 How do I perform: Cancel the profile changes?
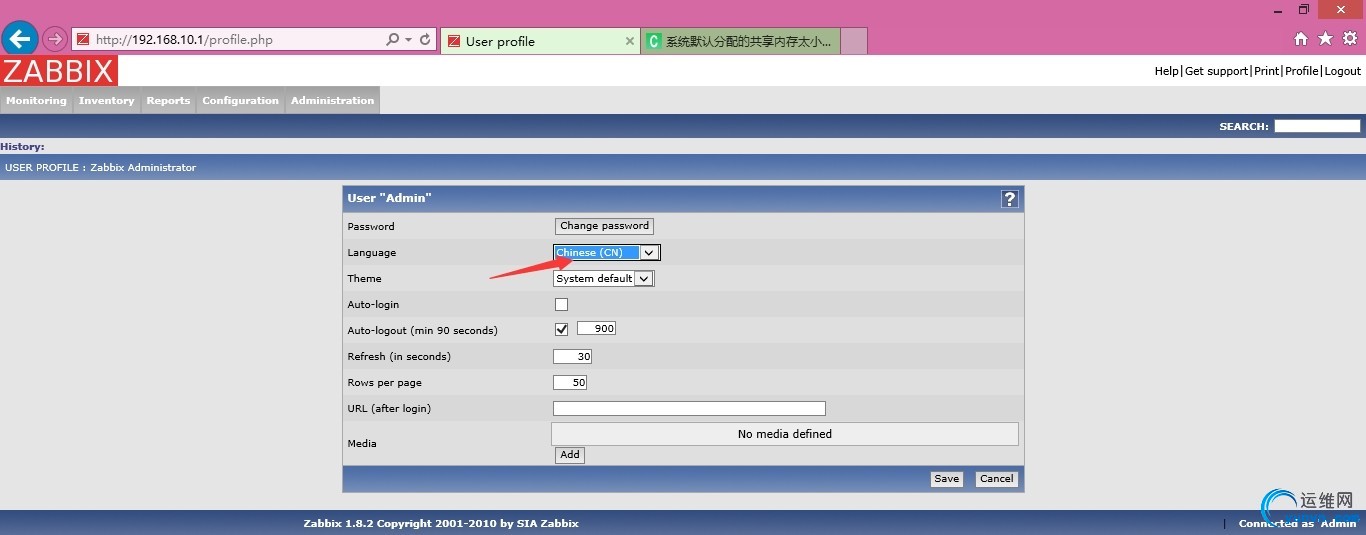coord(996,479)
